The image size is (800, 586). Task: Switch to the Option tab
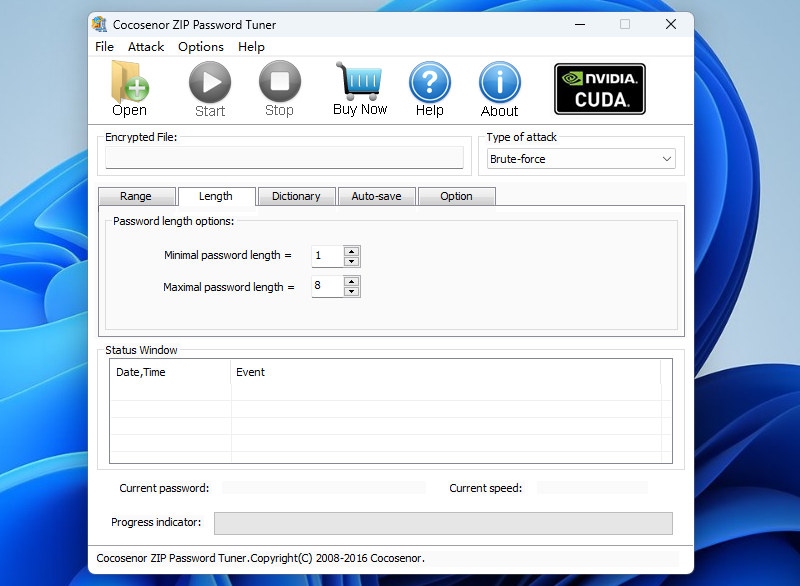[x=457, y=196]
